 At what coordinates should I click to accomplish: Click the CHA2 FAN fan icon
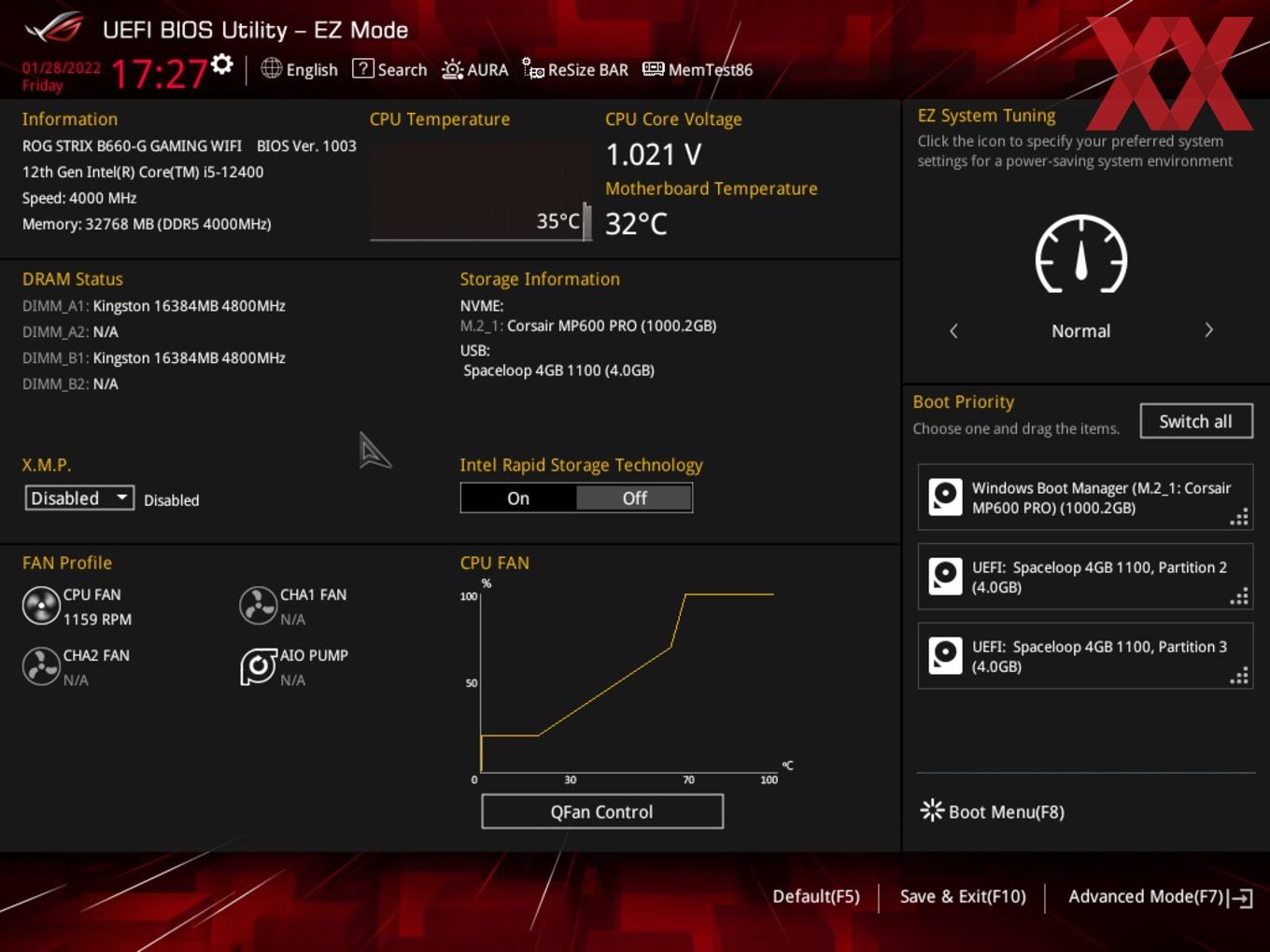41,666
